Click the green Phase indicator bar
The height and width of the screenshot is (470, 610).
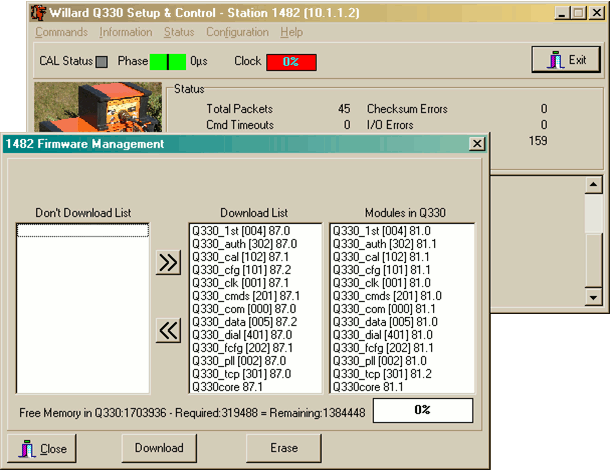(168, 61)
